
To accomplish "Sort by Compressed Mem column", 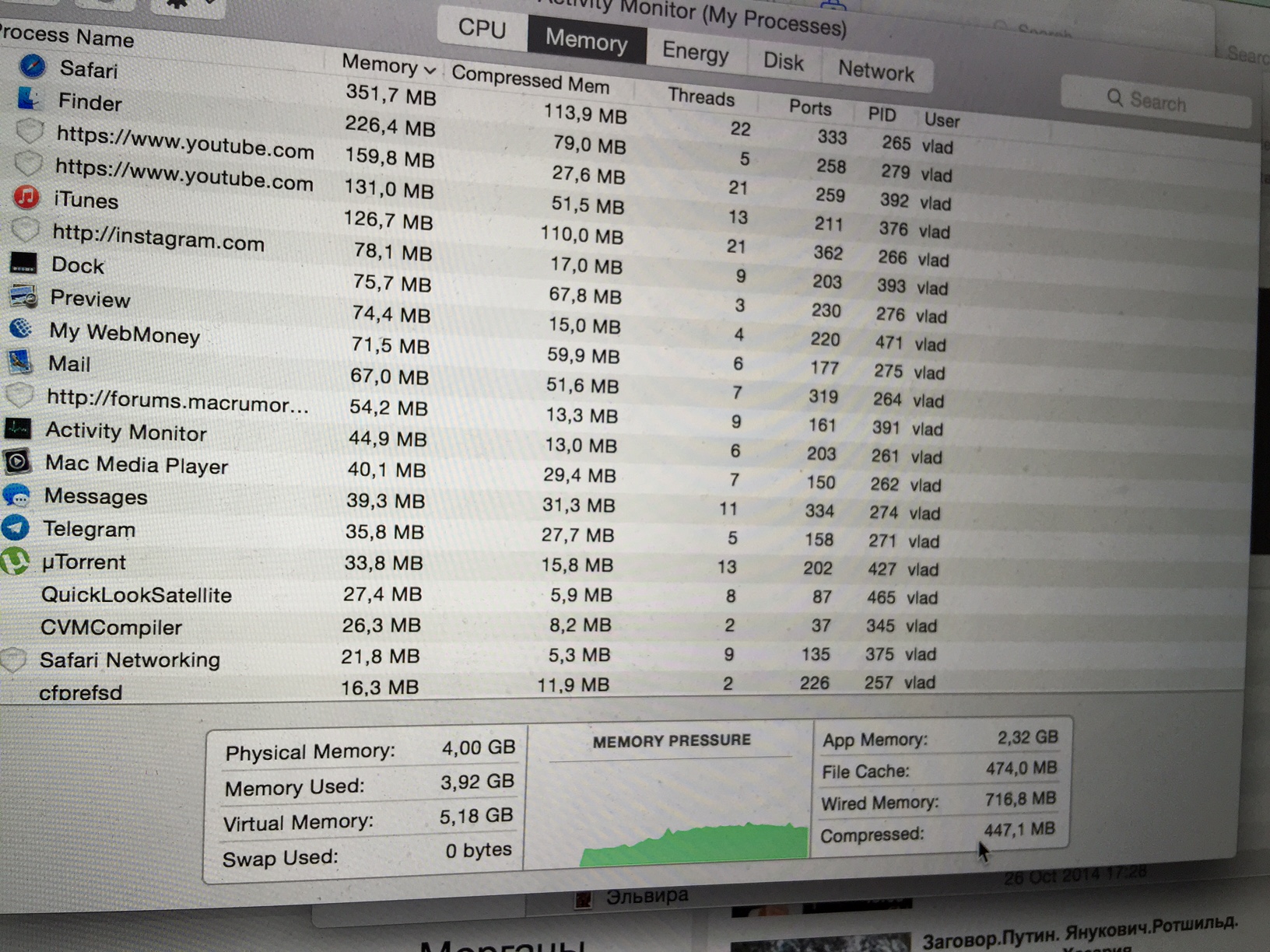I will [530, 79].
